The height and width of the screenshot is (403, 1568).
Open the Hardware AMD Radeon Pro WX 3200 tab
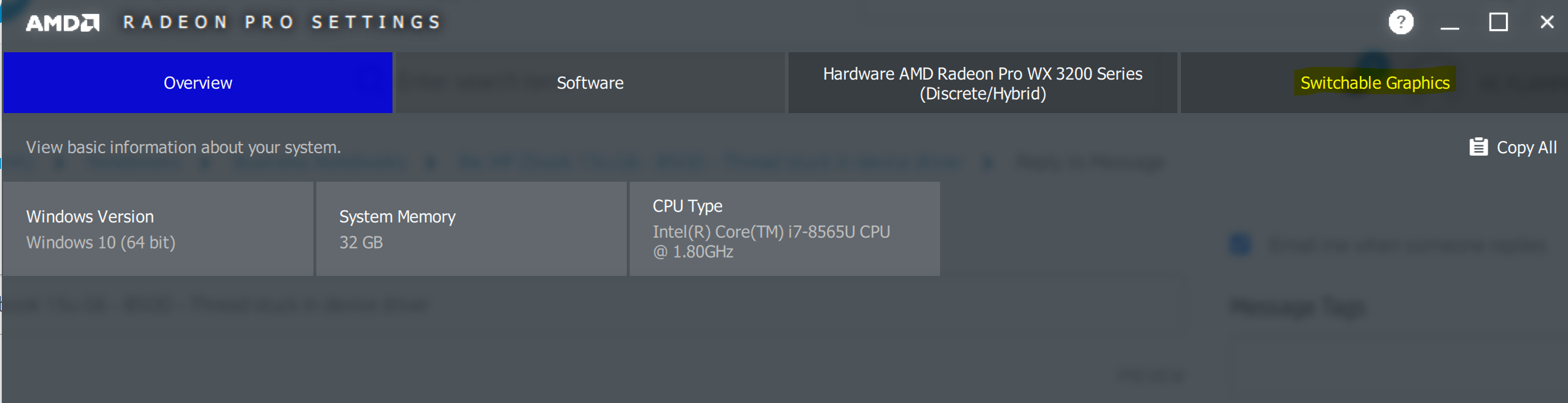(982, 83)
